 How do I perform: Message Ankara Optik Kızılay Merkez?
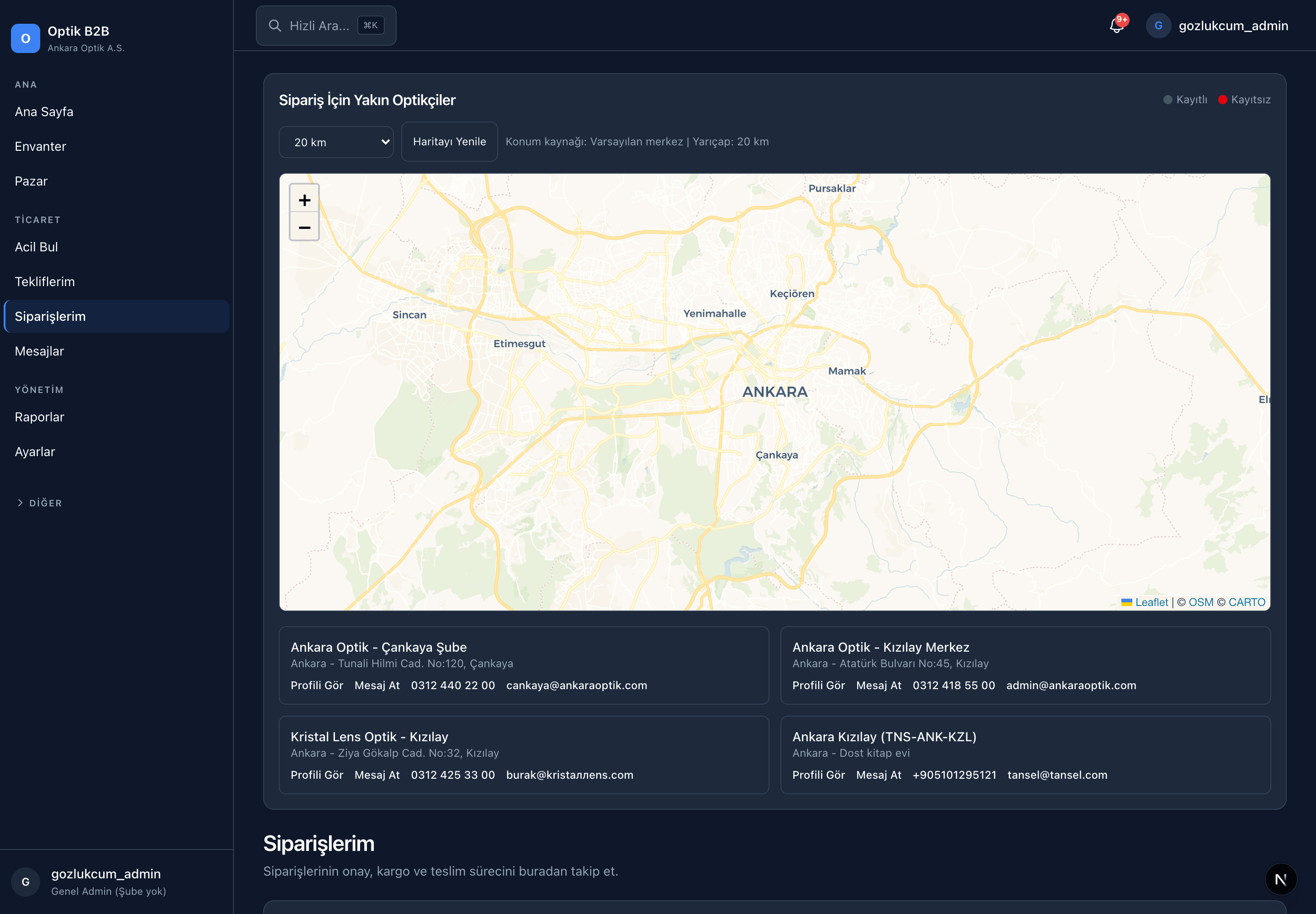879,685
